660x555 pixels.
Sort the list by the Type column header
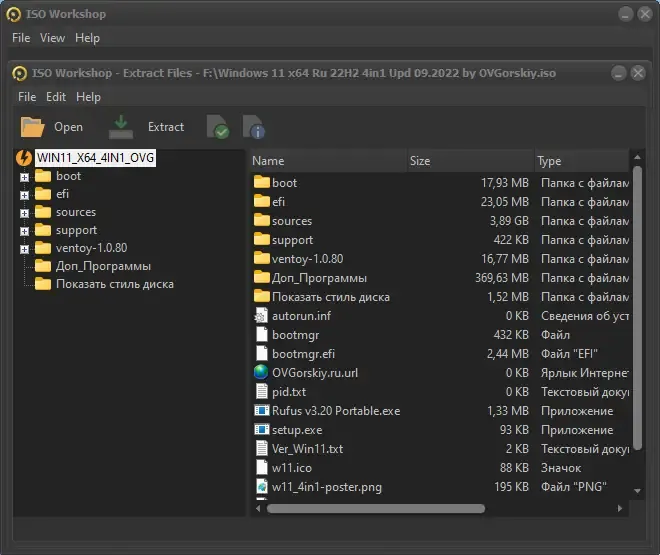coord(582,161)
